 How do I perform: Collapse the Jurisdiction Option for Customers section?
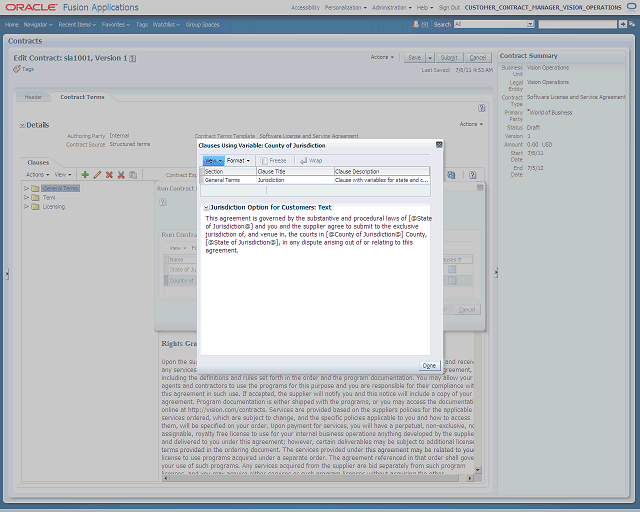[x=207, y=208]
